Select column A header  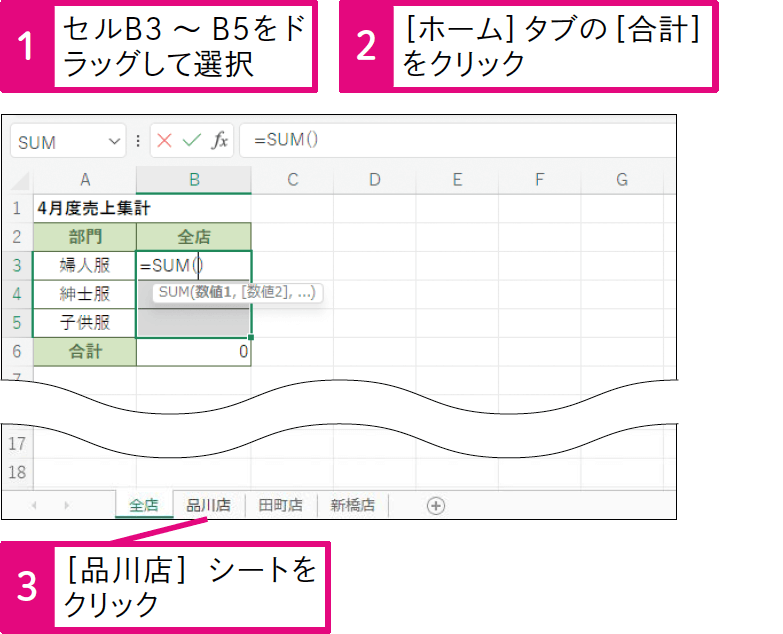pos(85,180)
